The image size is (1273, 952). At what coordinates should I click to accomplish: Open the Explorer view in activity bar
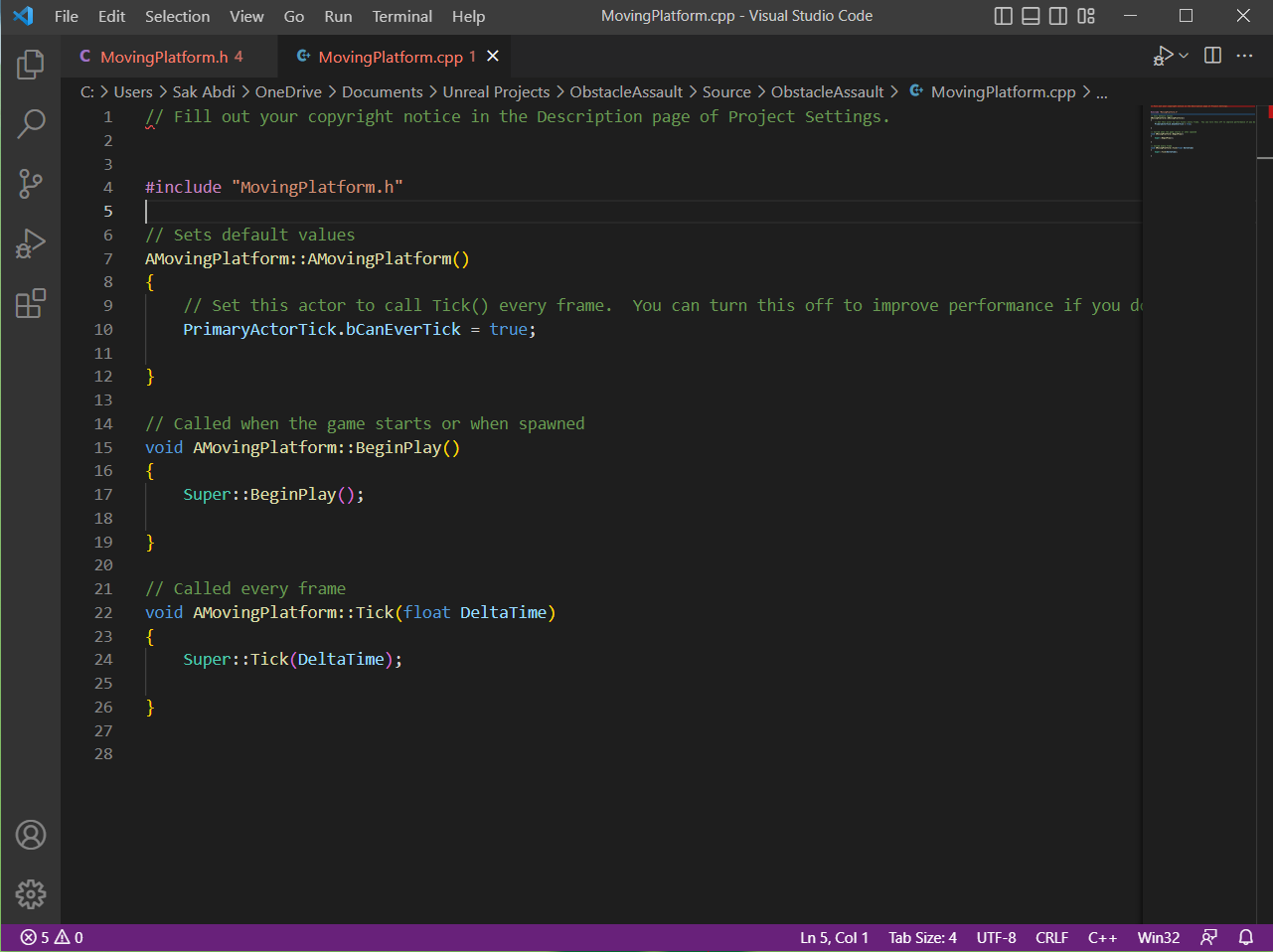pyautogui.click(x=31, y=65)
